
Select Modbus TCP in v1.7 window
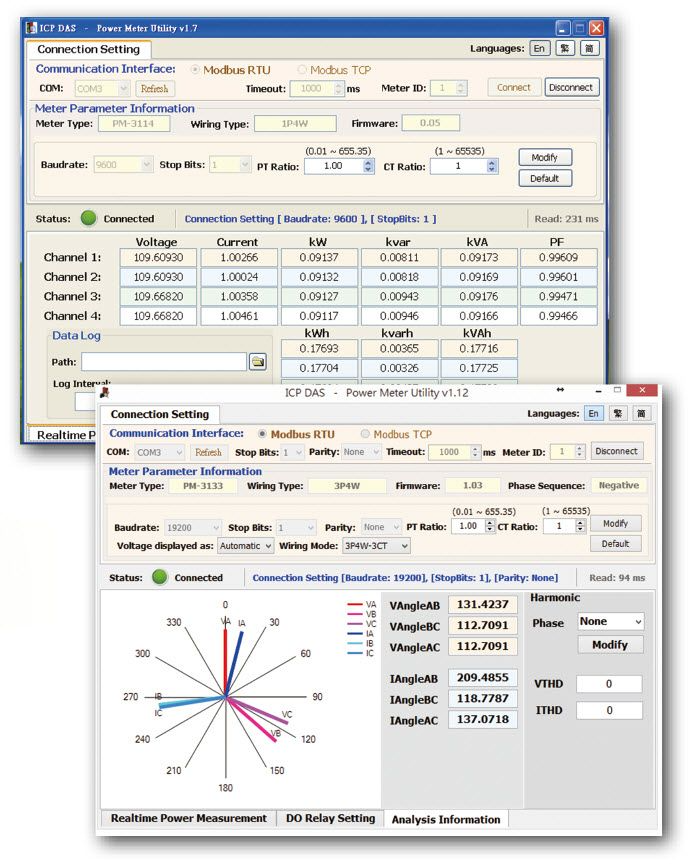pos(302,70)
